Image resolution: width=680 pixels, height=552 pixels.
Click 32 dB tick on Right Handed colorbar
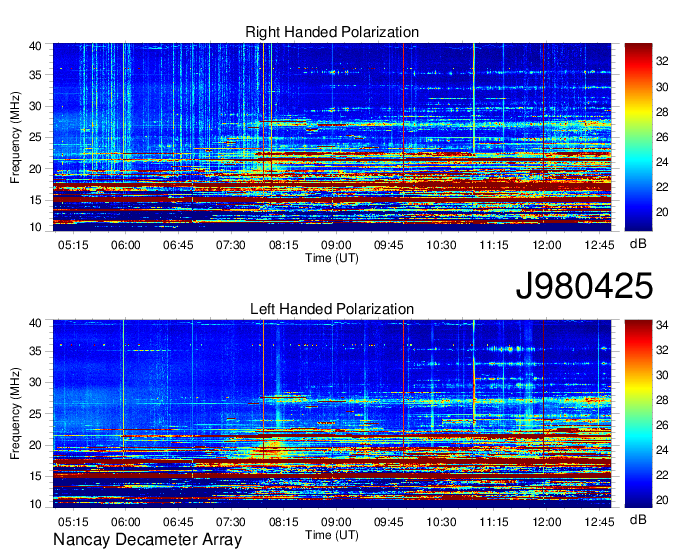pyautogui.click(x=662, y=62)
